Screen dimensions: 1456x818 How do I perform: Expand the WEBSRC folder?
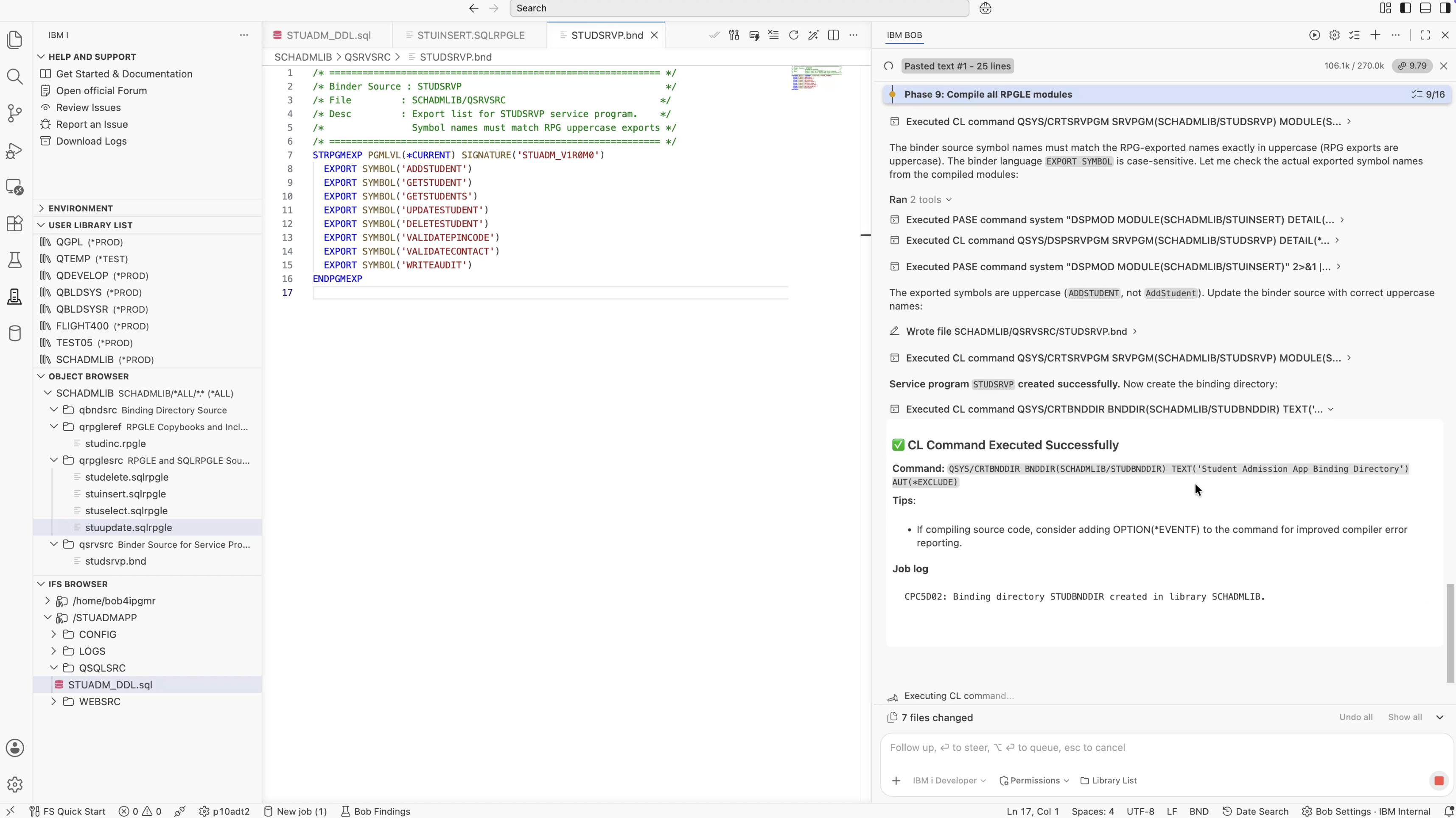pos(54,702)
